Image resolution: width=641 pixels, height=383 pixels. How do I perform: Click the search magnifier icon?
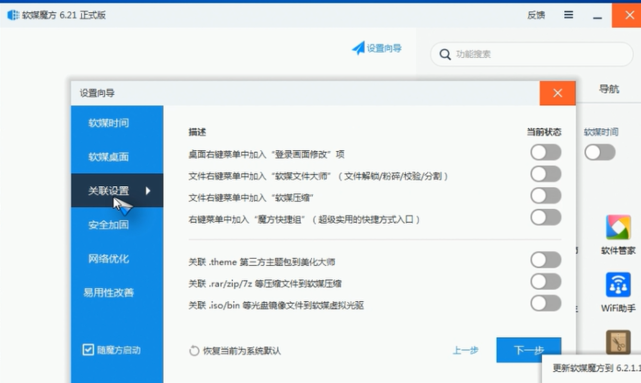point(445,54)
